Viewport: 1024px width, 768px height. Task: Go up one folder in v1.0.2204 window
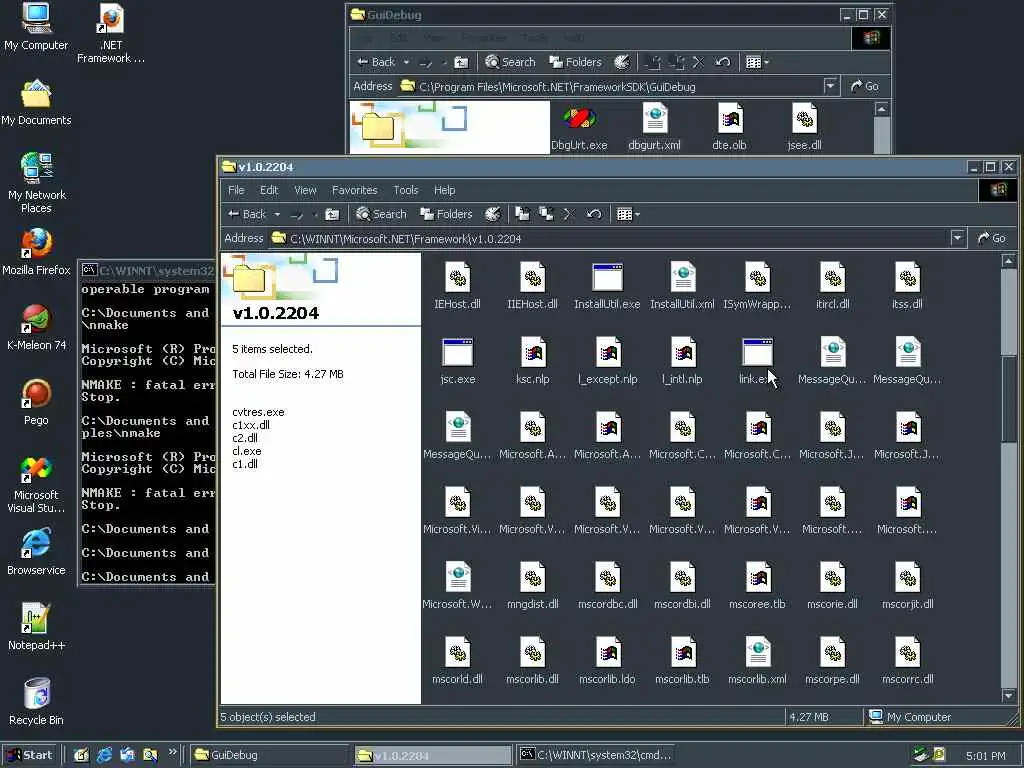[x=332, y=214]
